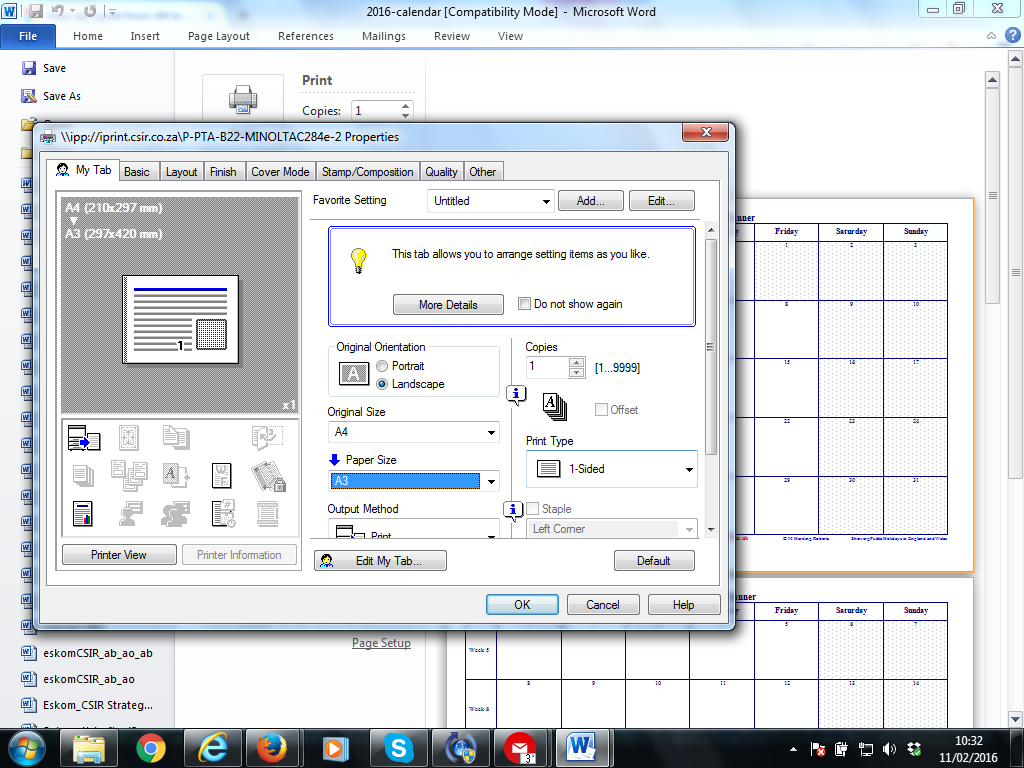
Task: Click the settings panel vertical scrollbar
Action: click(x=711, y=347)
